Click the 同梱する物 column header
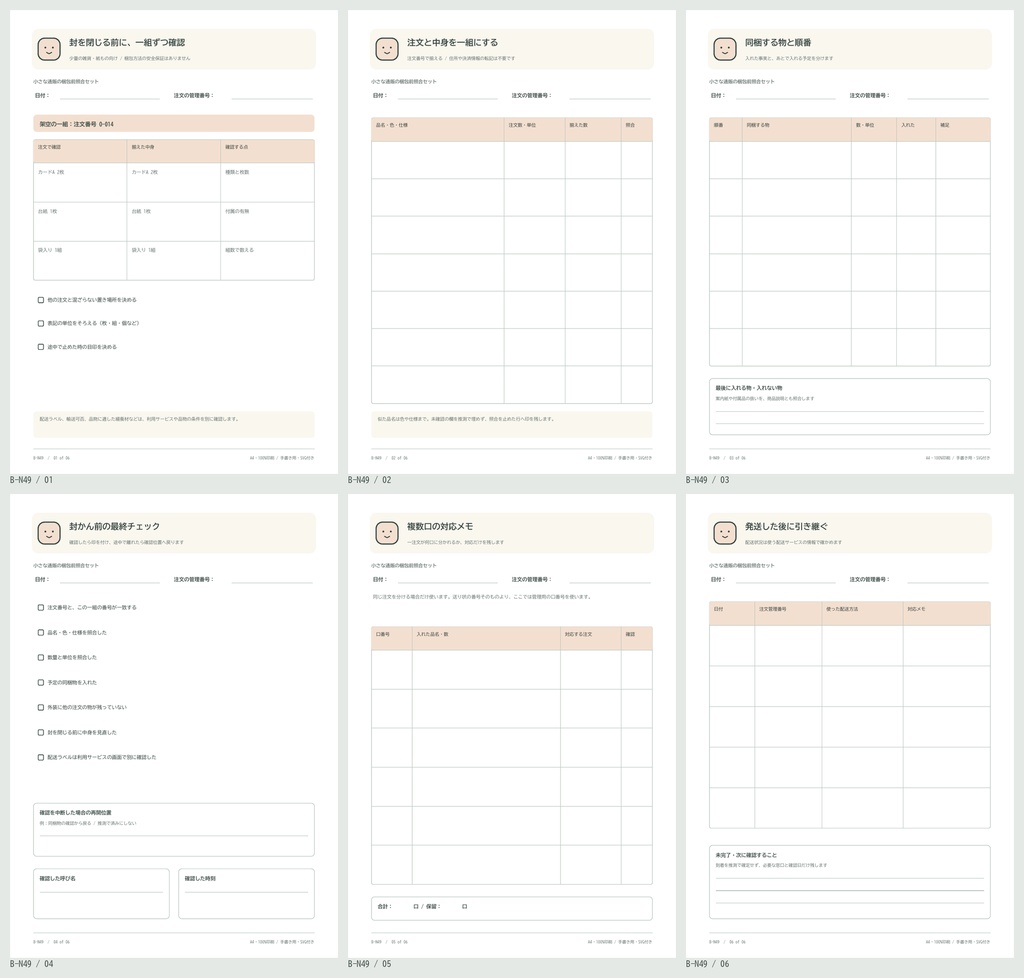 pos(797,129)
